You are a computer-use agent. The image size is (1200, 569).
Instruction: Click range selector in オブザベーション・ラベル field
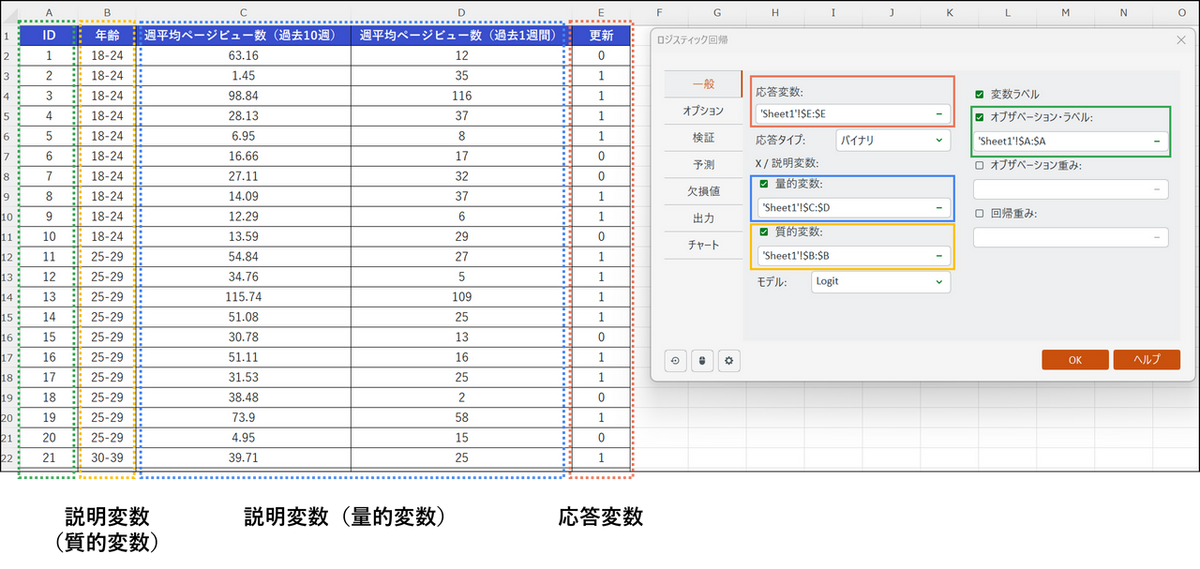[1157, 142]
